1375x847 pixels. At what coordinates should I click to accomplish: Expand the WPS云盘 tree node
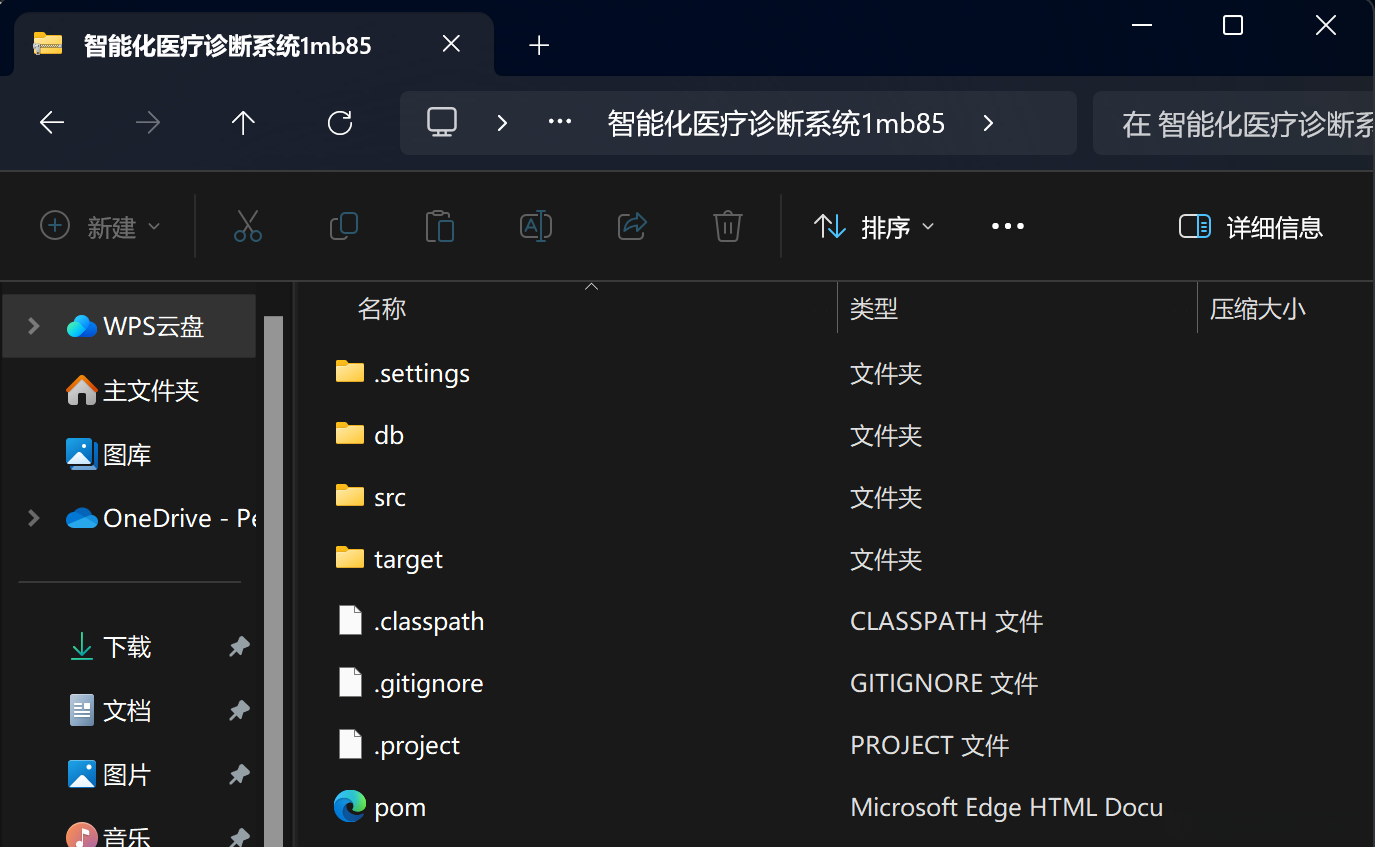coord(34,326)
